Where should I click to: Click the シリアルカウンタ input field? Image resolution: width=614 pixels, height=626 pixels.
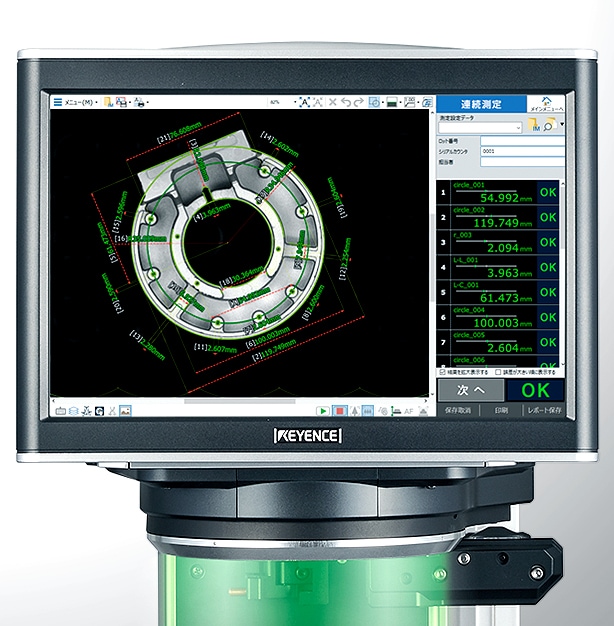tap(522, 151)
